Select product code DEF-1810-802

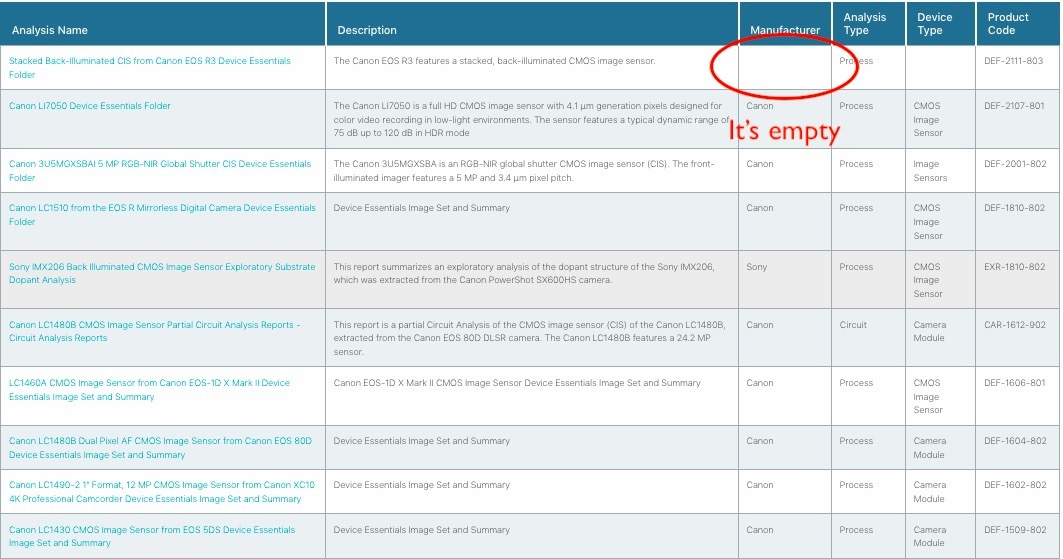[1014, 208]
